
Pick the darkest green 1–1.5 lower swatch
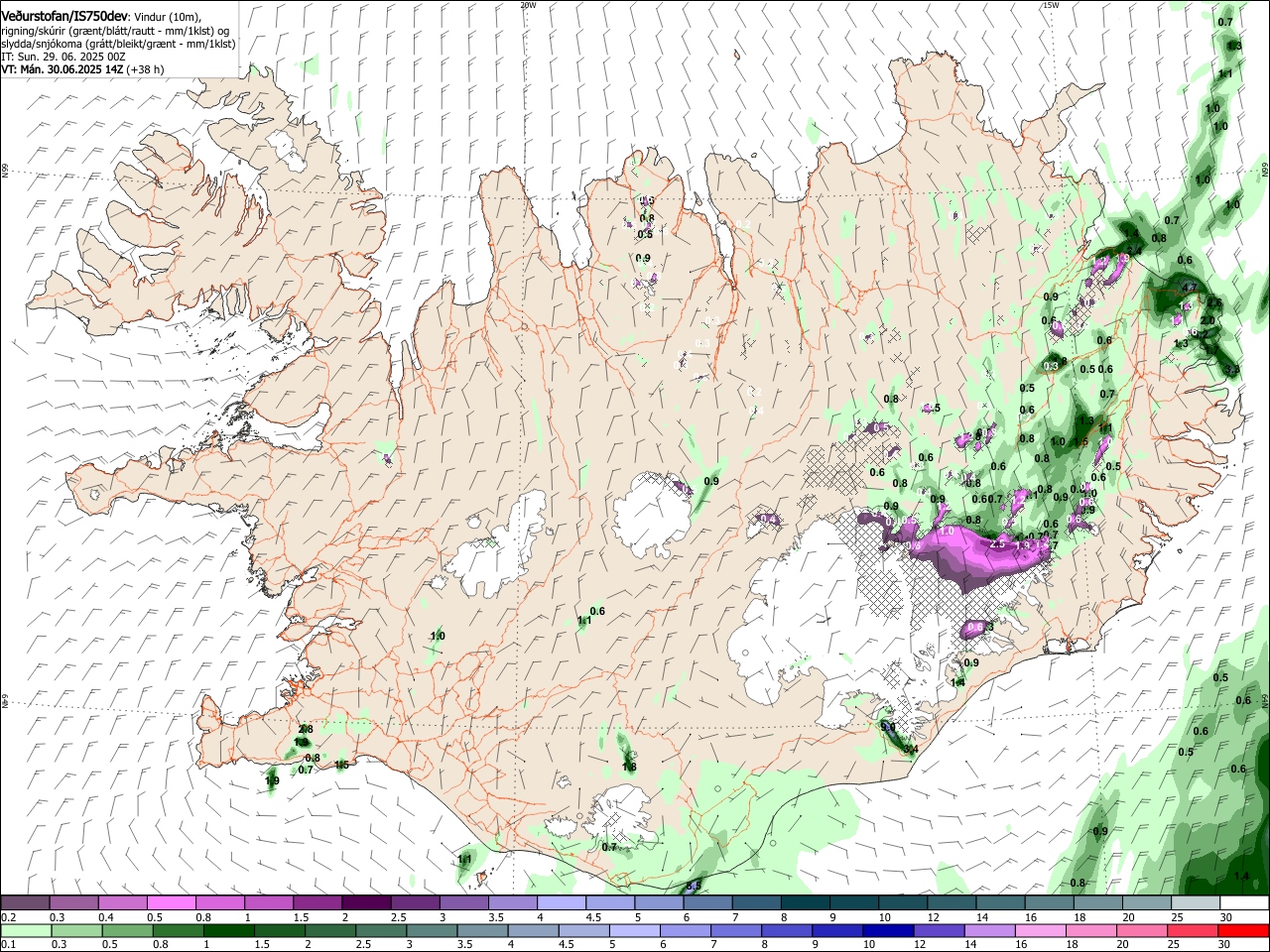228,930
